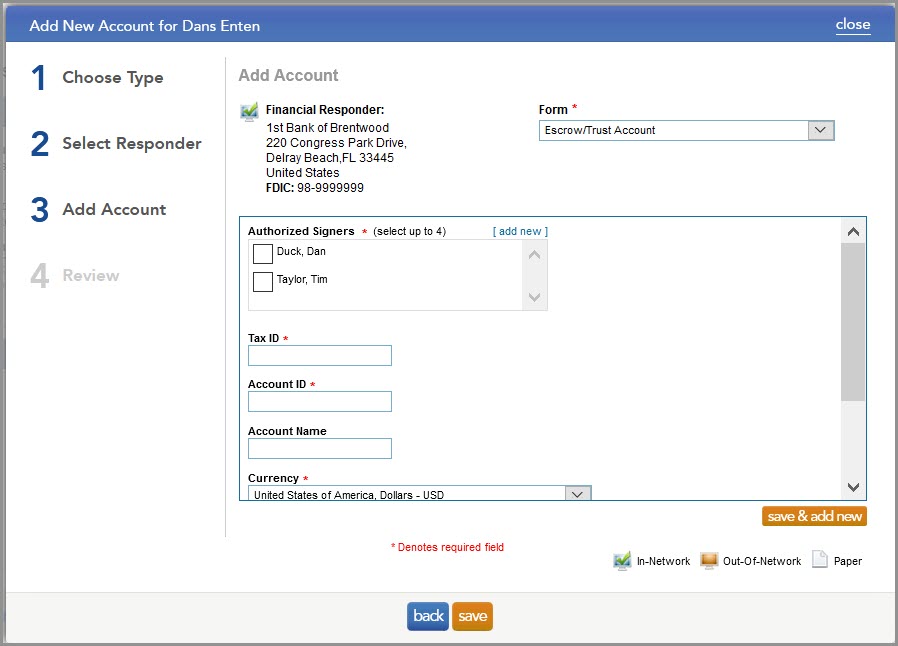Click the save button

471,616
